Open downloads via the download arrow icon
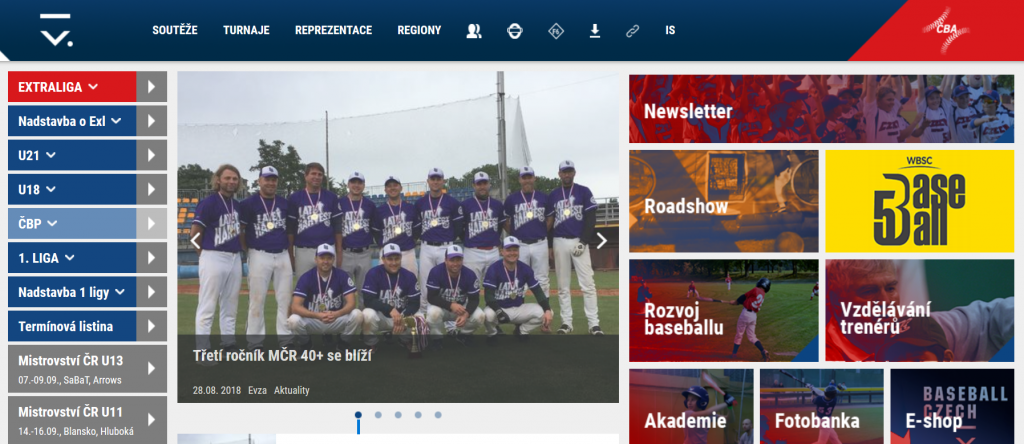The width and height of the screenshot is (1024, 444). pos(594,31)
